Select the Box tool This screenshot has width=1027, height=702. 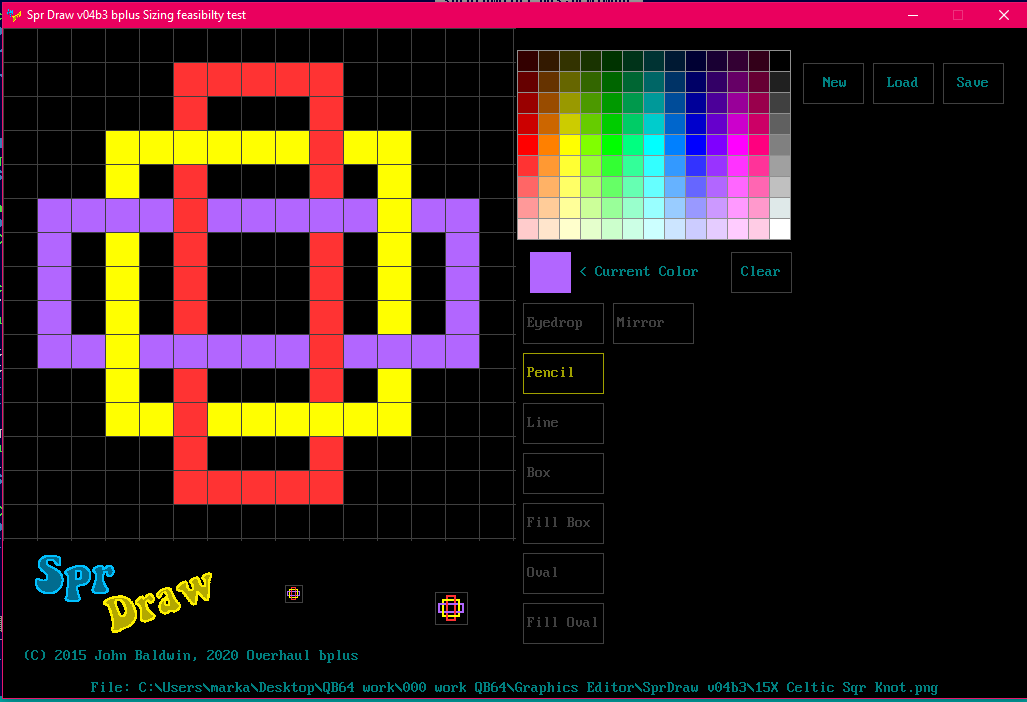(563, 473)
